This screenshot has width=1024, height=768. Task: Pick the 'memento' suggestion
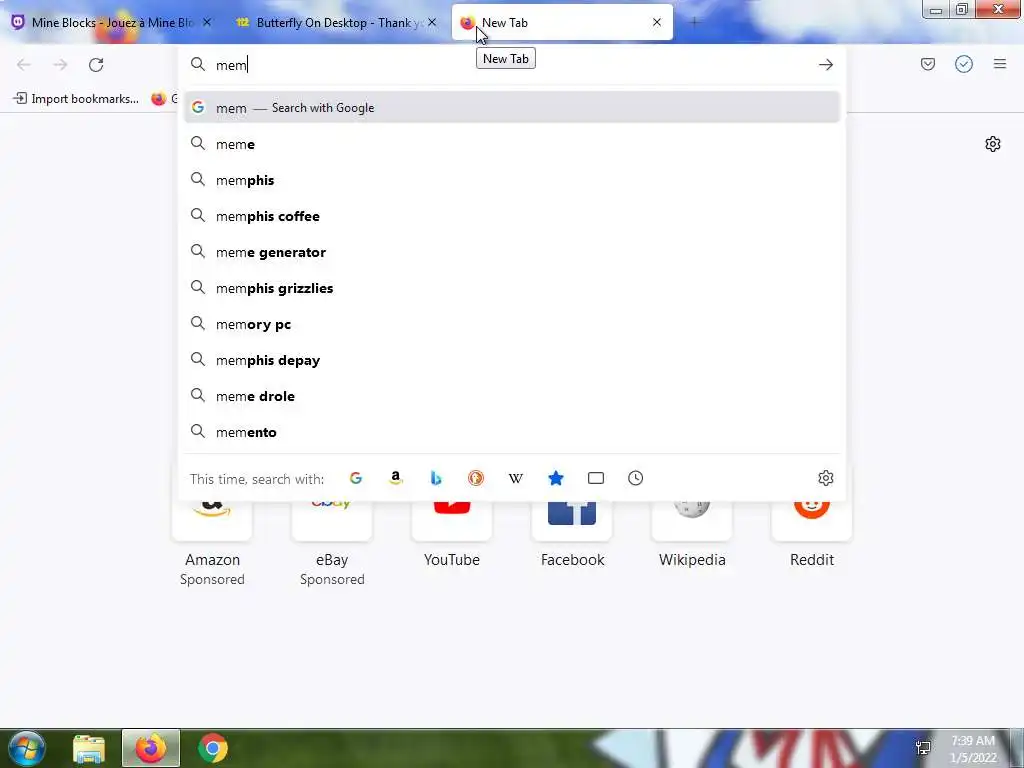coord(512,432)
